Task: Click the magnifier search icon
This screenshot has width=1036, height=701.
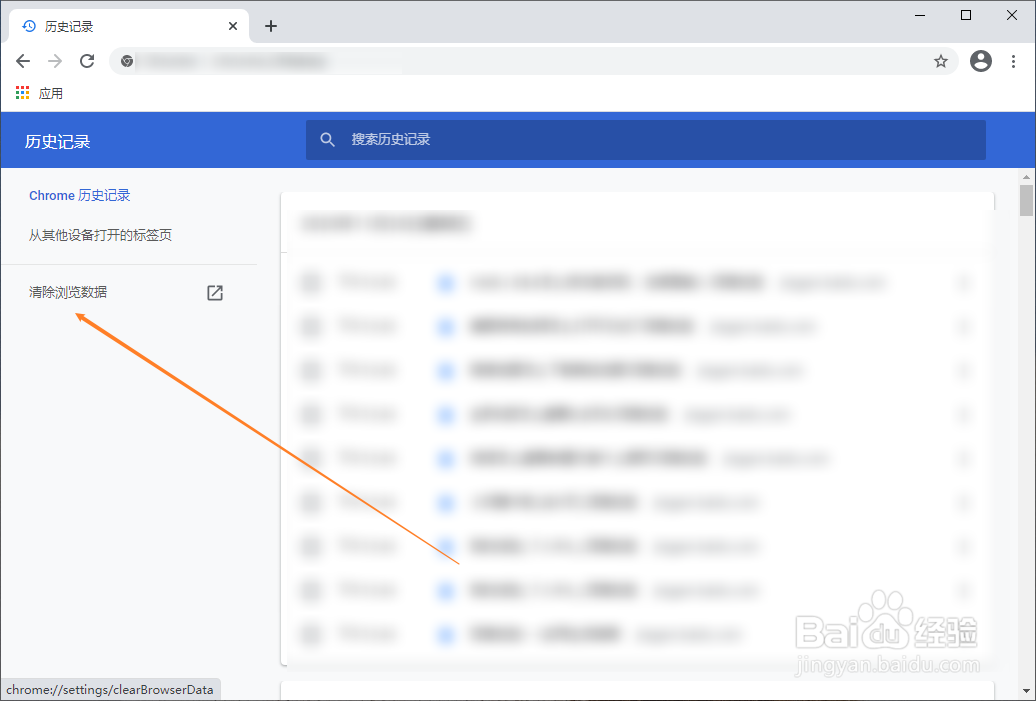Action: coord(328,139)
